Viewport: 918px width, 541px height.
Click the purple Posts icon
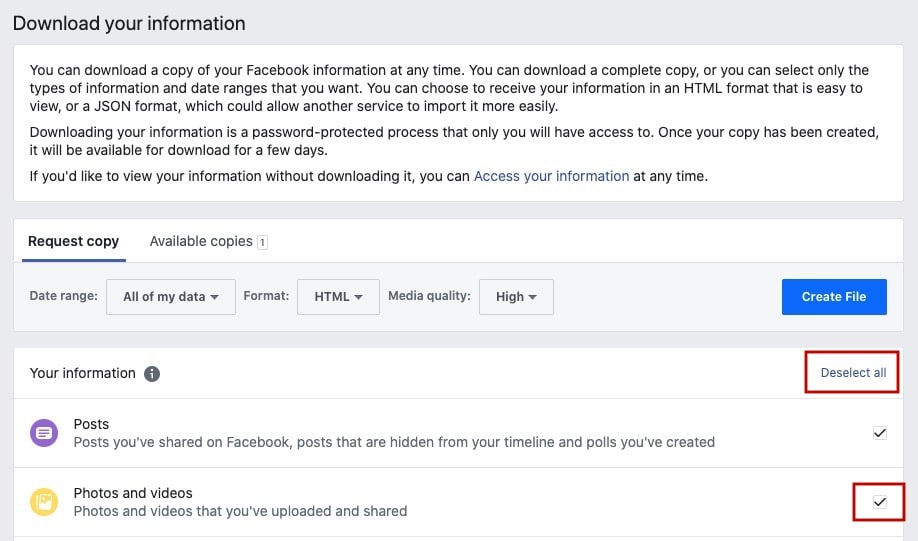[x=44, y=433]
